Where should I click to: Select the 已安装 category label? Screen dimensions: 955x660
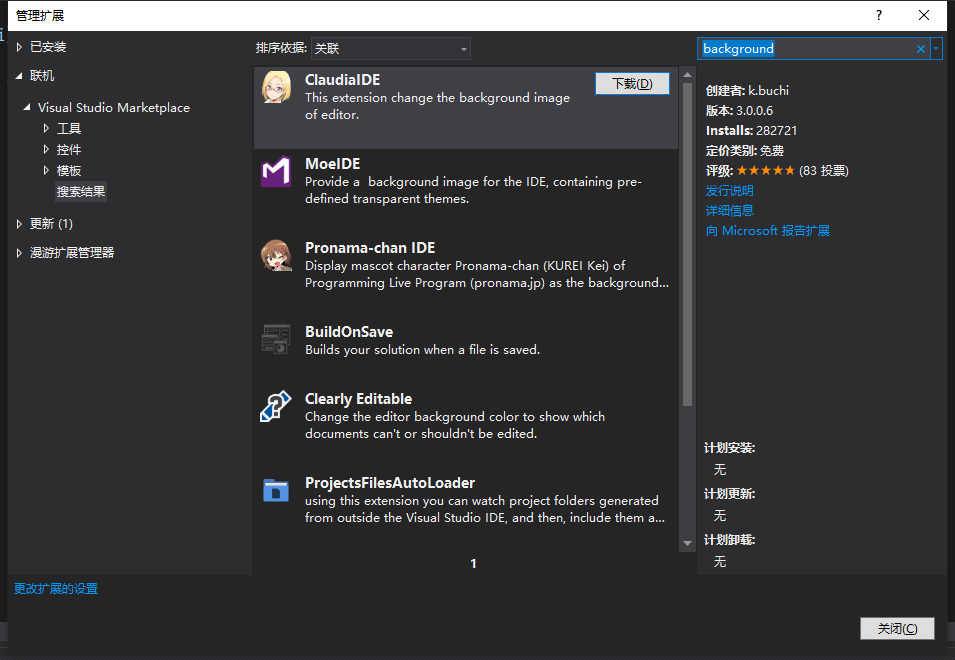coord(48,47)
